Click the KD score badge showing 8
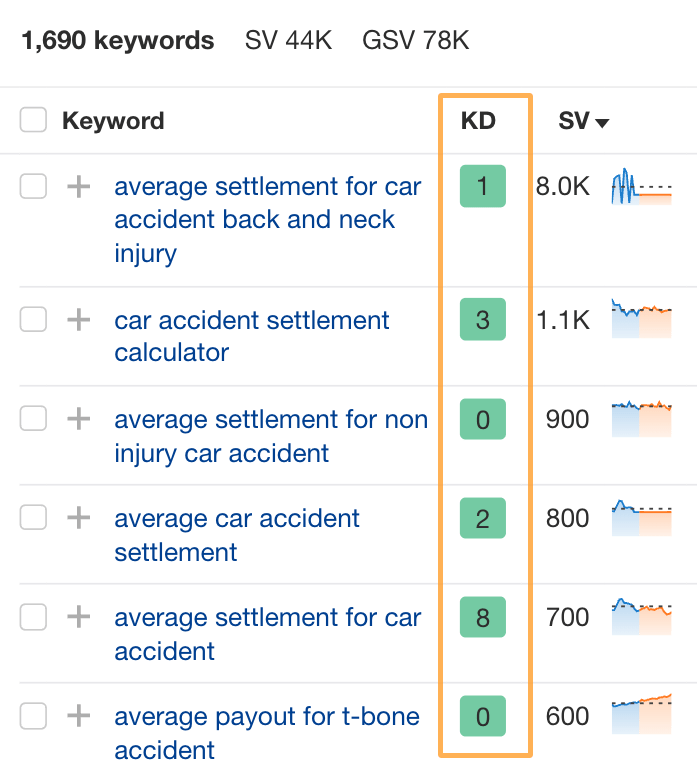The height and width of the screenshot is (776, 700). [483, 617]
